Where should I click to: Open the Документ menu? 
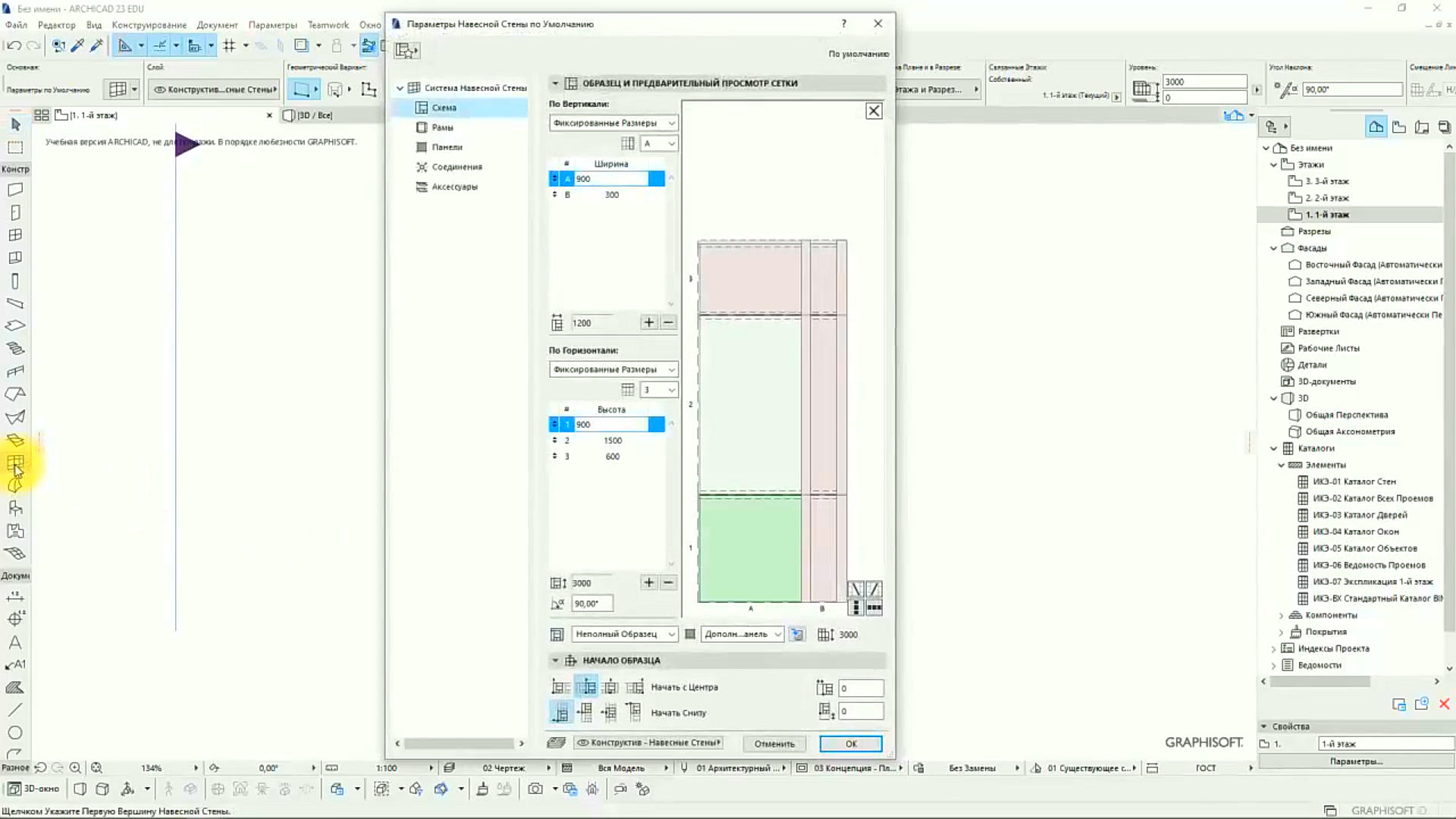click(217, 25)
